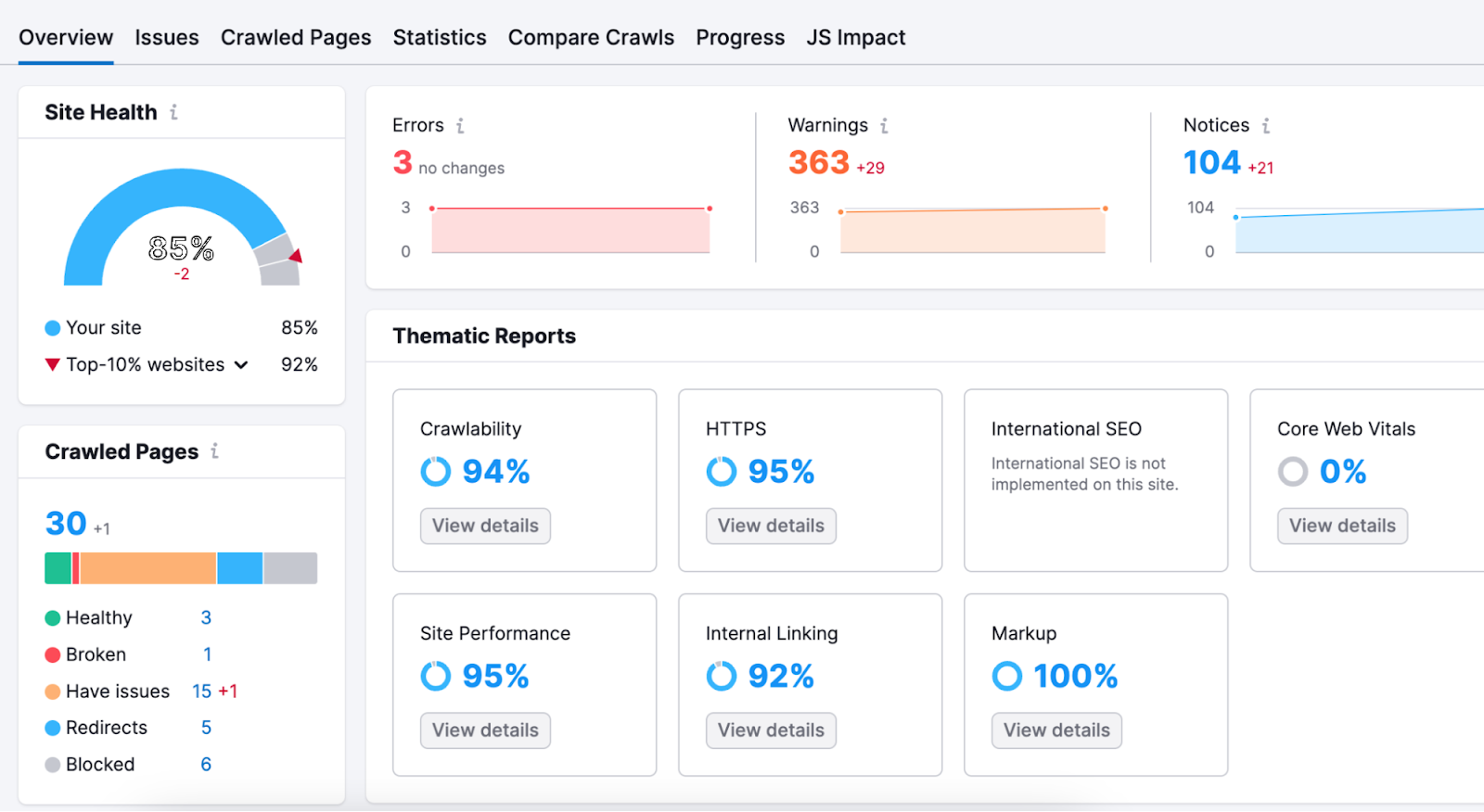Click the Broken legend dot

pyautogui.click(x=53, y=655)
